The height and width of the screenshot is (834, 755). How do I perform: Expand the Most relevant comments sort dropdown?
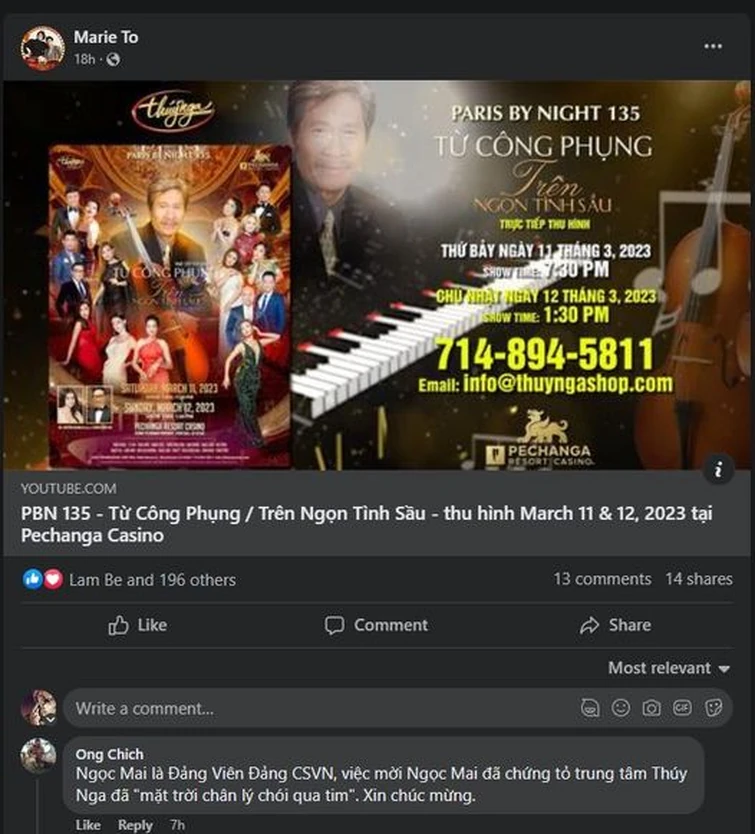click(x=669, y=668)
